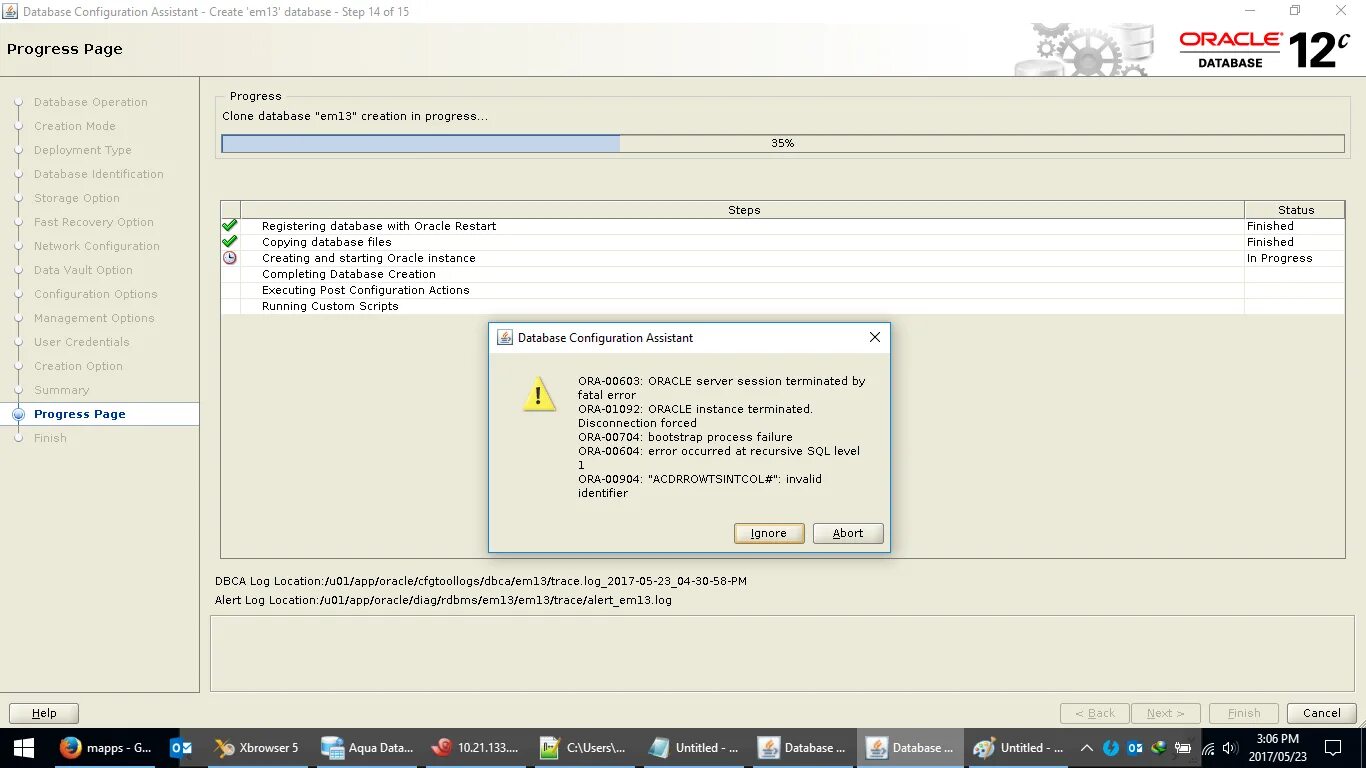Switch to Untitled Paint taskbar window

[x=1020, y=748]
